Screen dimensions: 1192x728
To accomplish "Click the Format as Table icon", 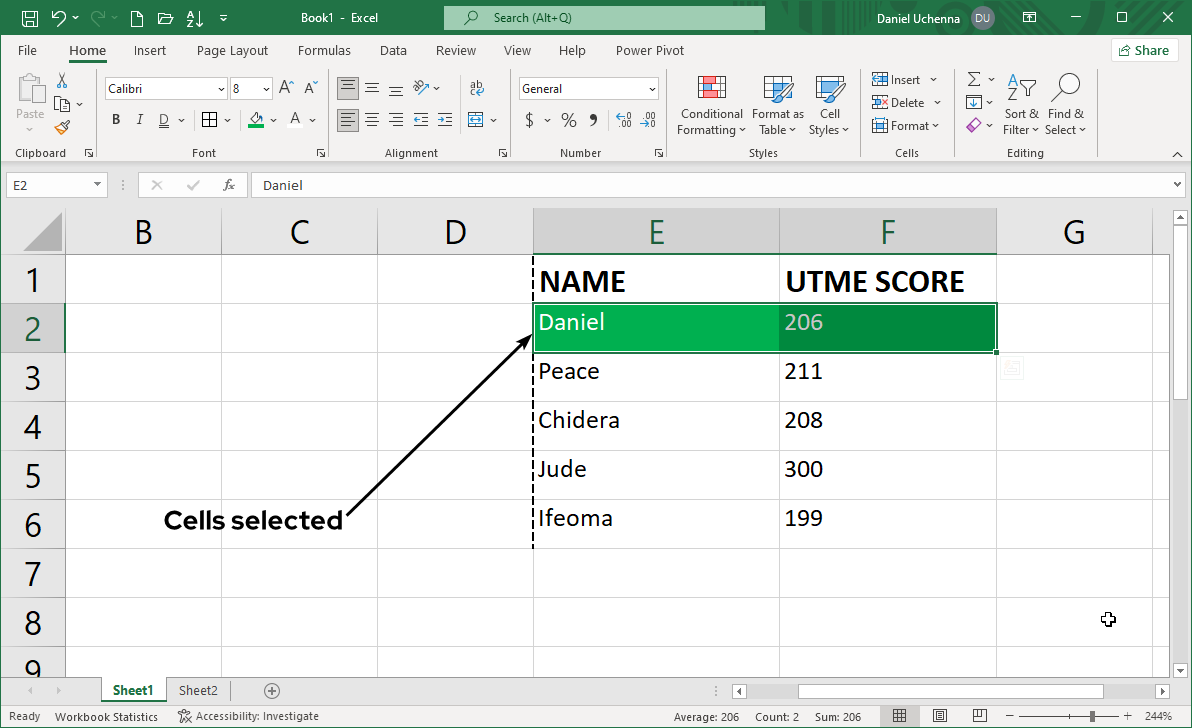I will point(777,106).
